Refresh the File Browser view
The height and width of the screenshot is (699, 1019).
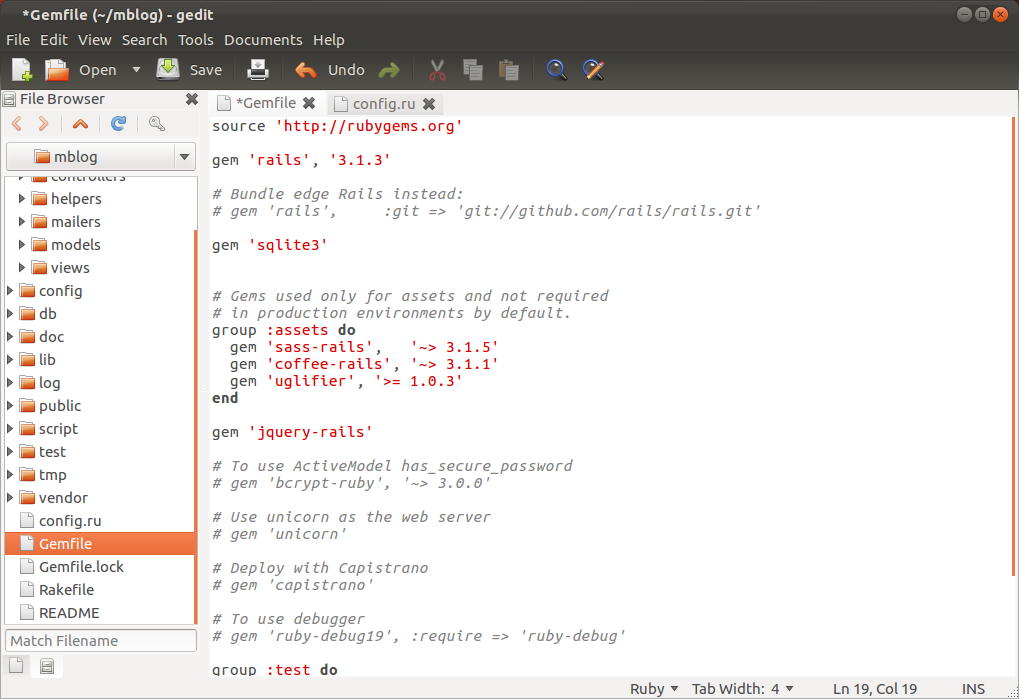(x=118, y=124)
